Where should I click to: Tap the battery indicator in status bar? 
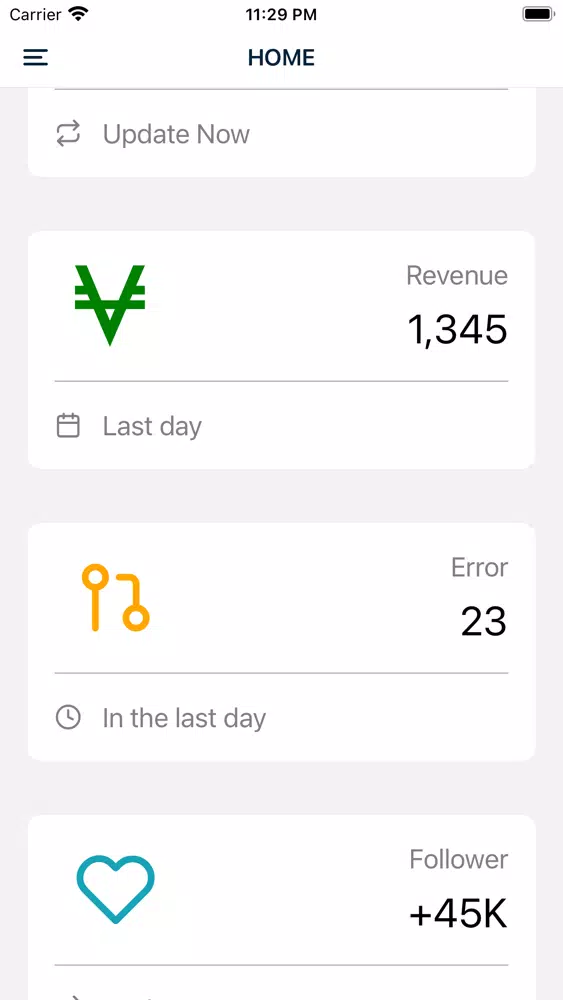539,15
